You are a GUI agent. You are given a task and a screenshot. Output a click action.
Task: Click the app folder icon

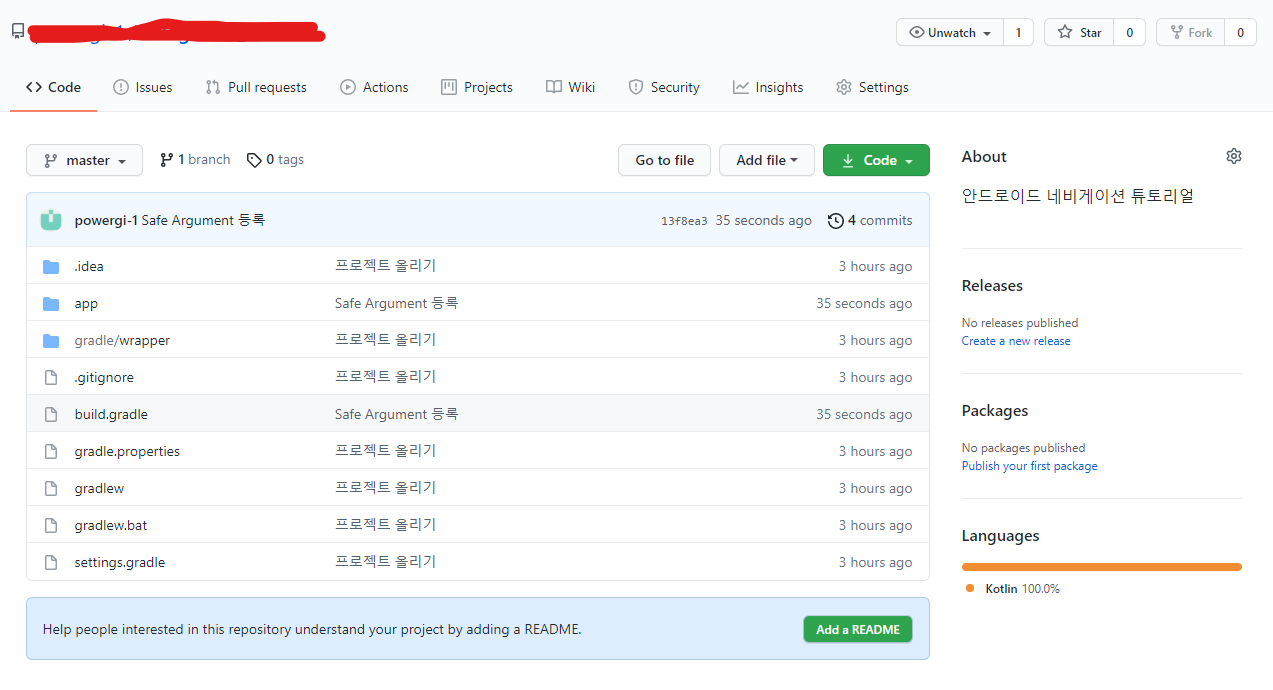(x=51, y=303)
